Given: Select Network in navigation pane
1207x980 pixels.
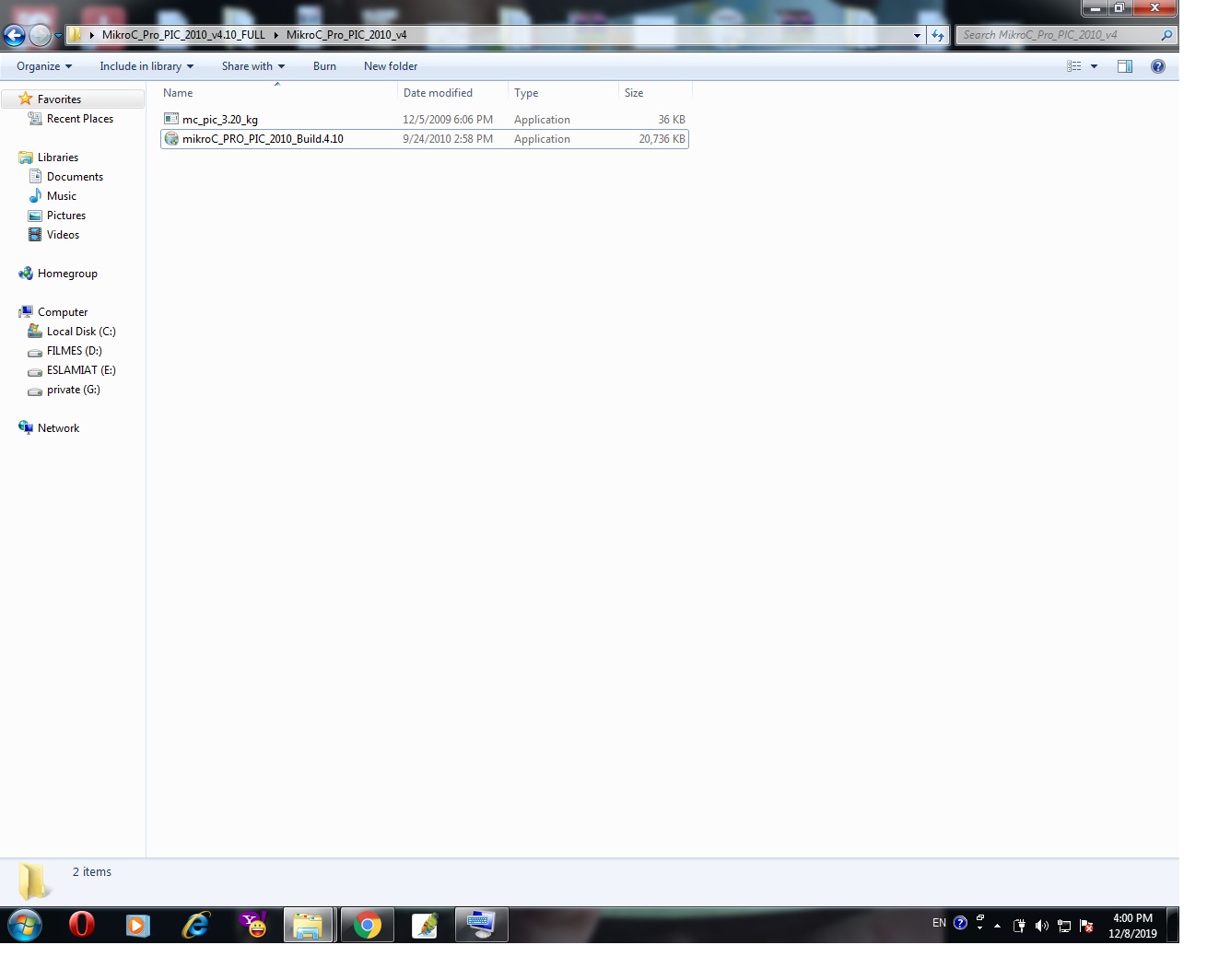Looking at the screenshot, I should click(58, 428).
